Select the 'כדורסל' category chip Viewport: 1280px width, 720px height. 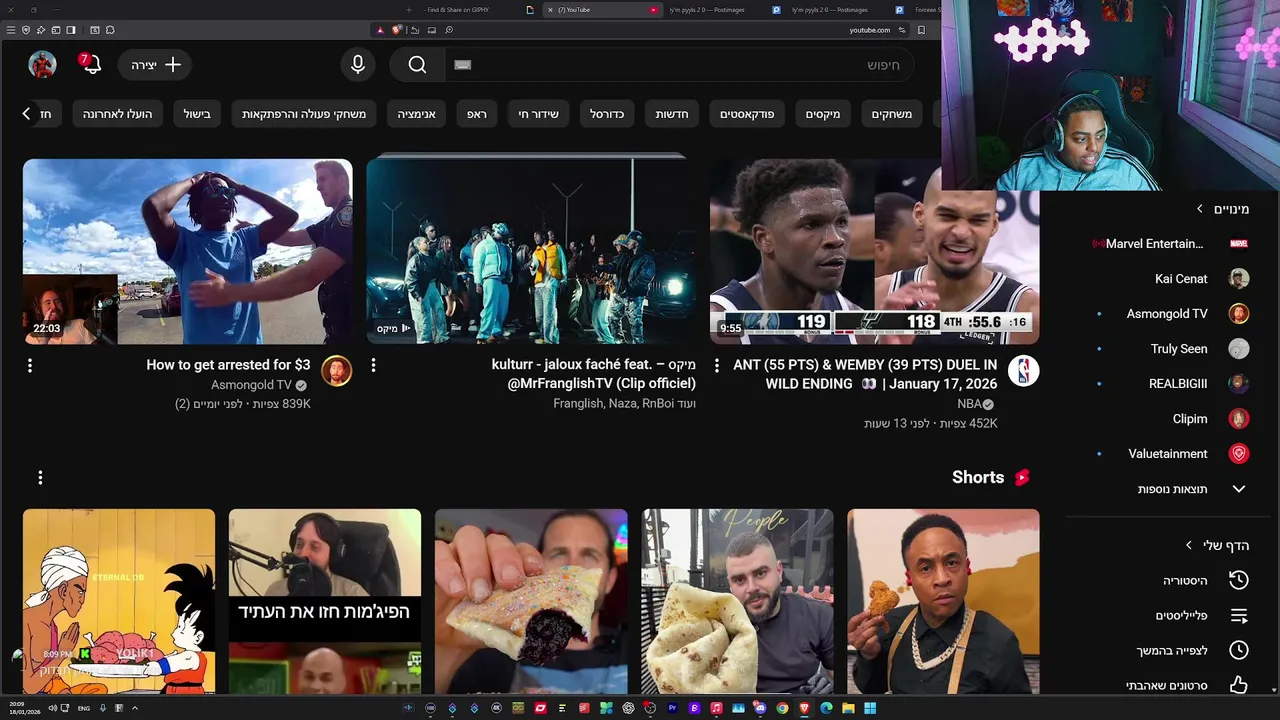[607, 114]
